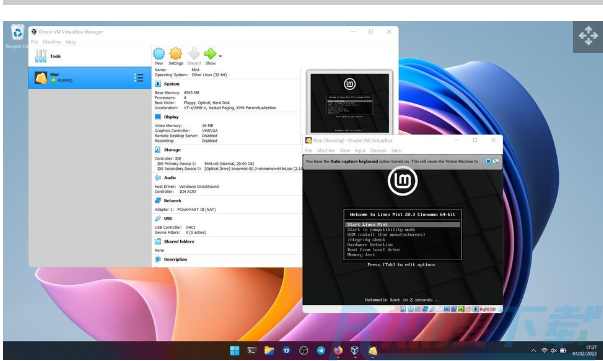The height and width of the screenshot is (361, 603).
Task: Open the taskbar clock and date
Action: tap(585, 350)
